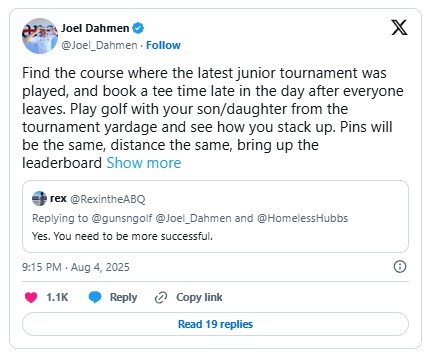Open the X logo icon
433x361 pixels.
point(399,27)
